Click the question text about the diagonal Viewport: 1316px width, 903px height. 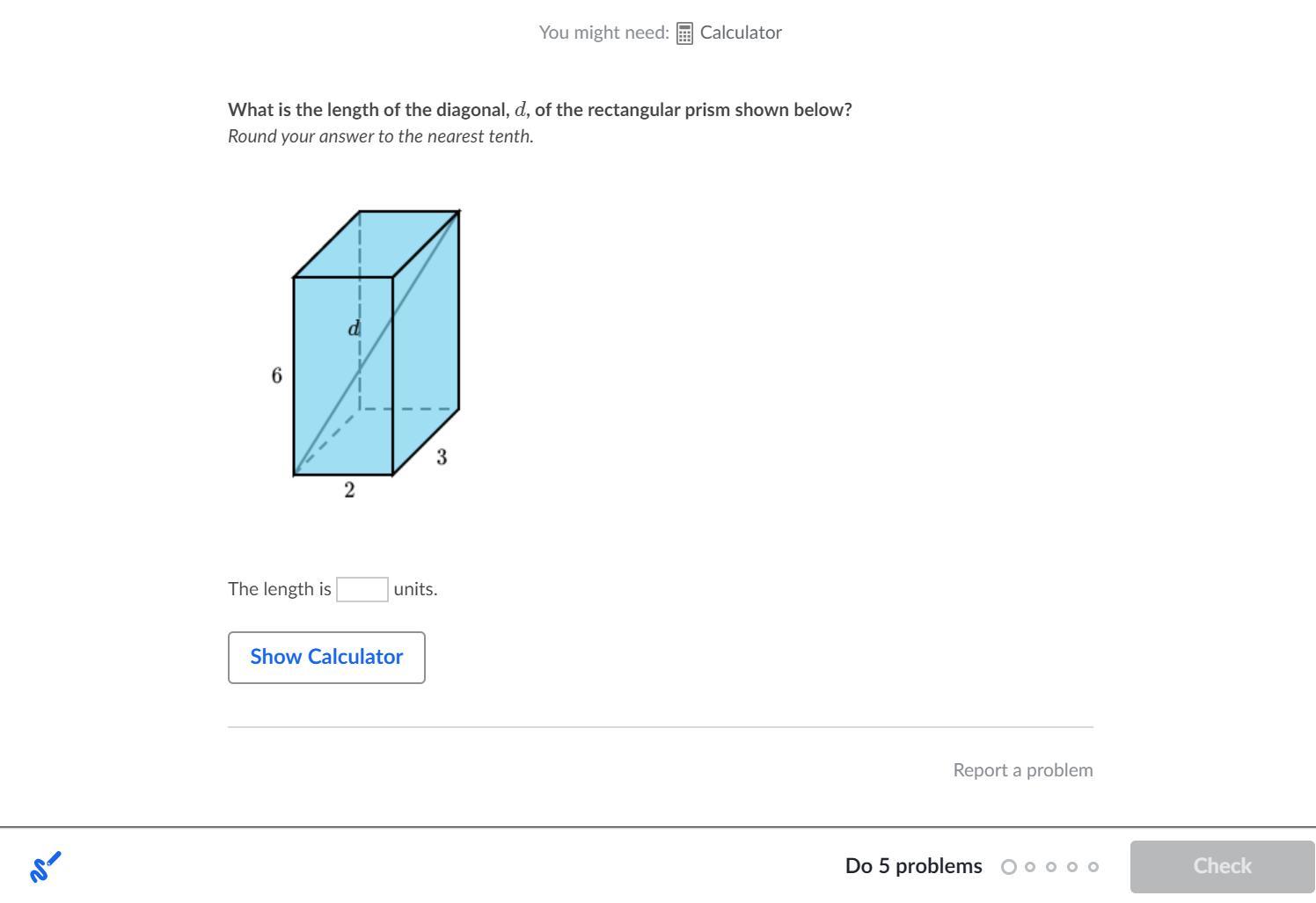[540, 110]
